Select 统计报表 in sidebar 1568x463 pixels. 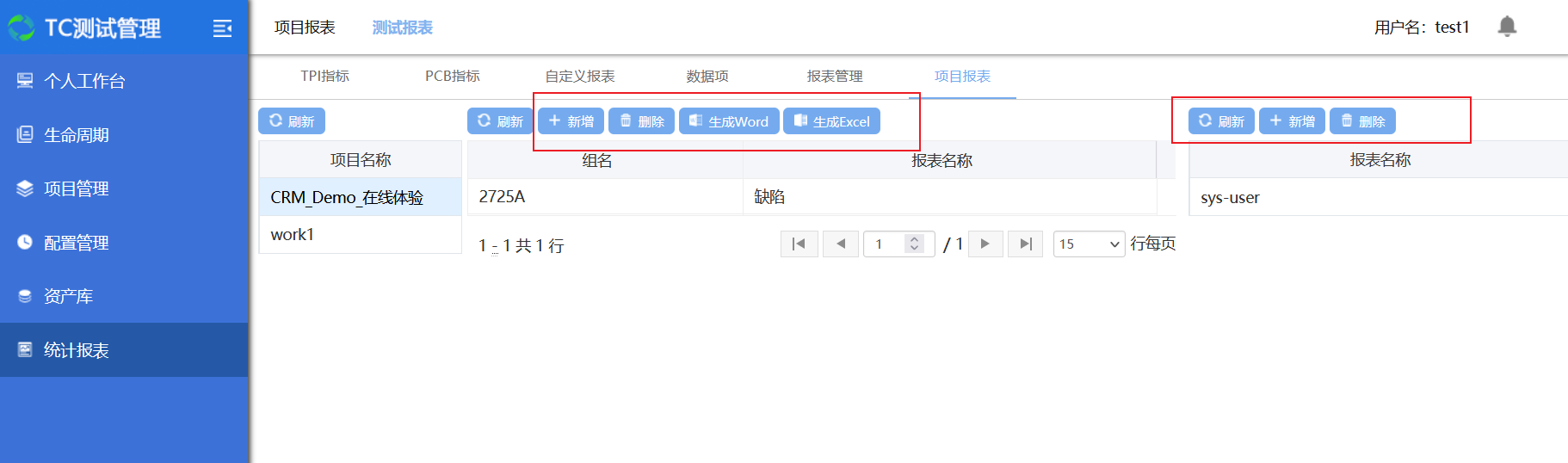pyautogui.click(x=124, y=350)
